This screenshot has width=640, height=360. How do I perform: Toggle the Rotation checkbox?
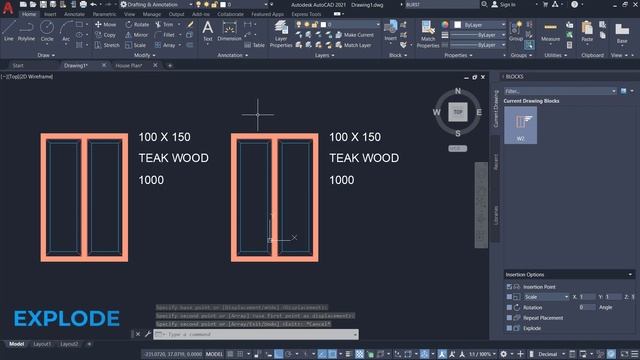[x=509, y=307]
